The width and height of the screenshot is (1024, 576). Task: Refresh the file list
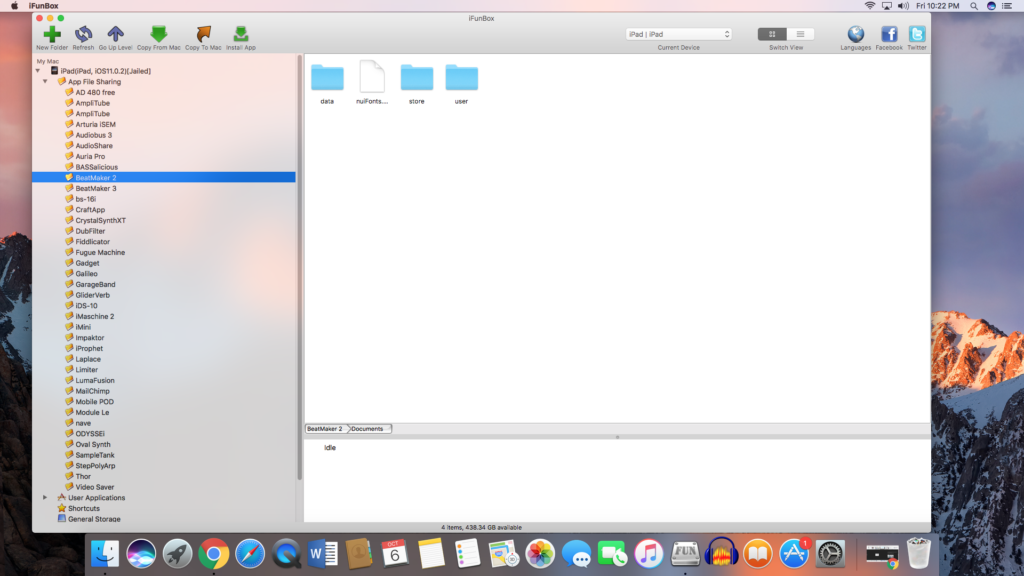pyautogui.click(x=83, y=34)
